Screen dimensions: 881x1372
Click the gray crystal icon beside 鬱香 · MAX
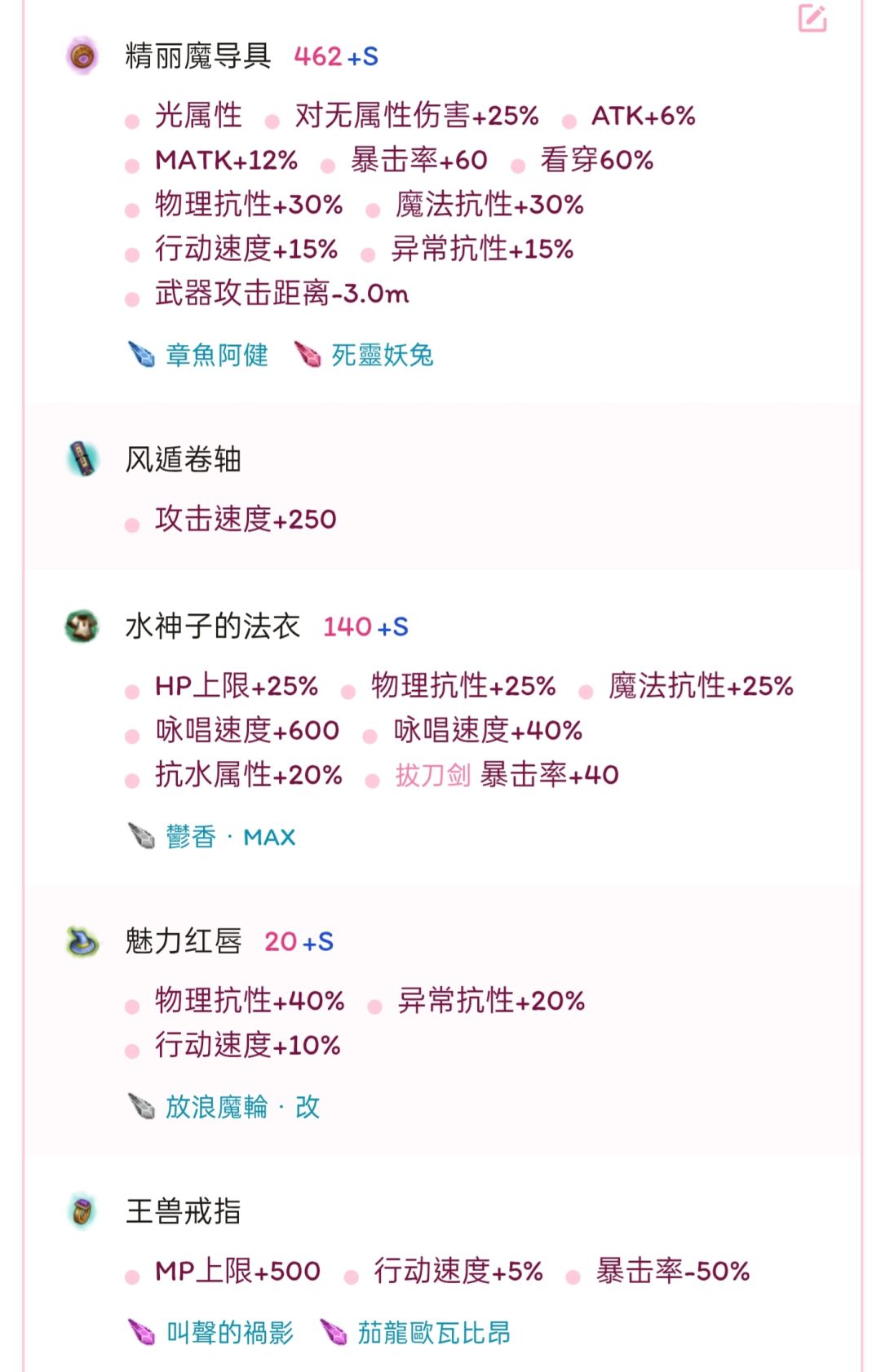pyautogui.click(x=142, y=836)
